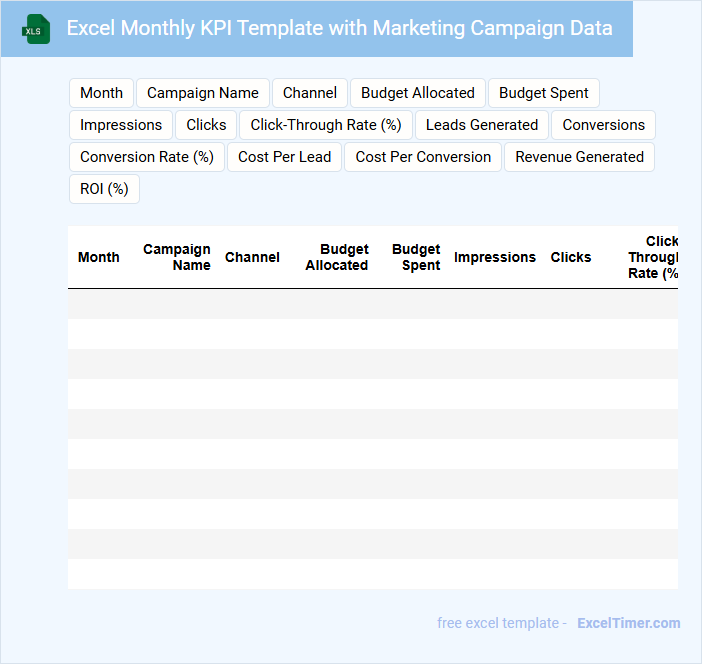The image size is (702, 664).
Task: Click the Conversions tag
Action: (604, 125)
